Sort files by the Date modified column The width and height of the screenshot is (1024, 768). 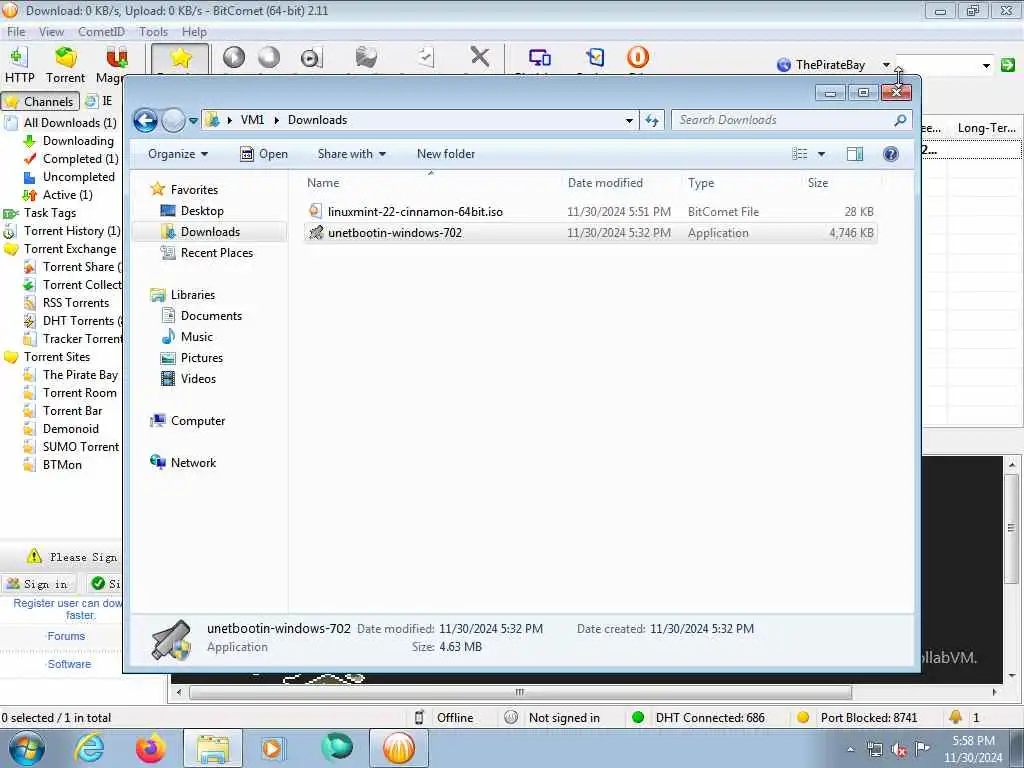(605, 183)
